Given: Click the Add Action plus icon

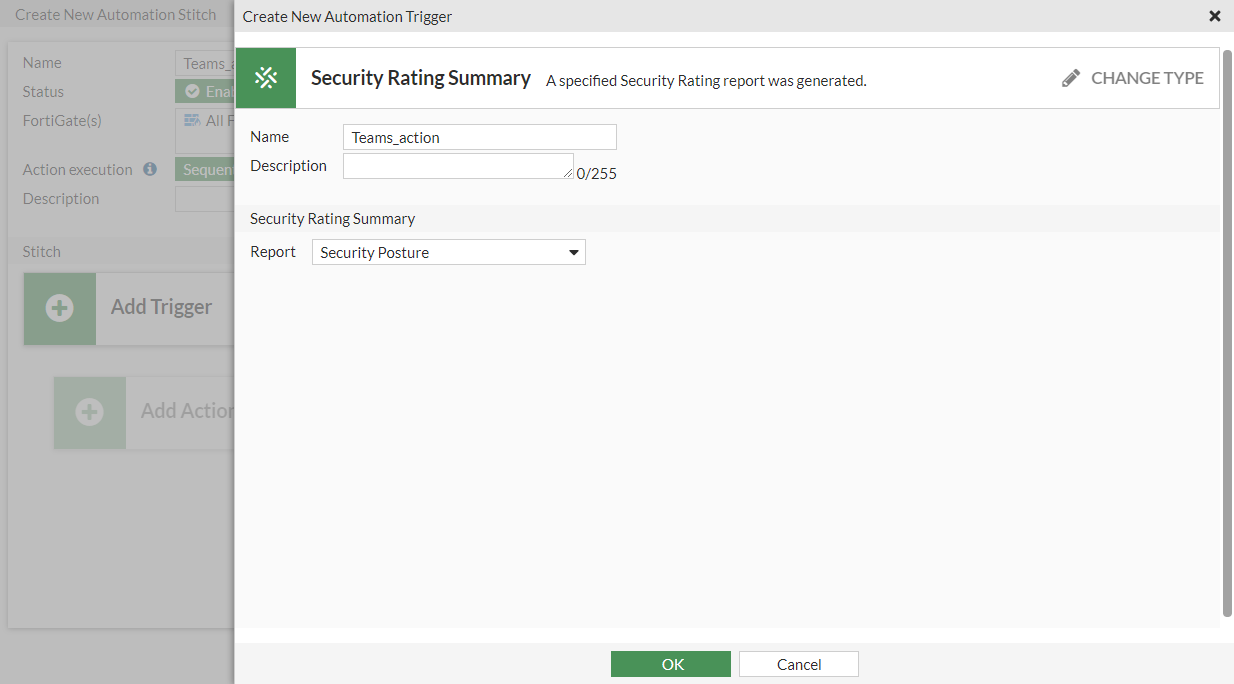Looking at the screenshot, I should coord(90,412).
